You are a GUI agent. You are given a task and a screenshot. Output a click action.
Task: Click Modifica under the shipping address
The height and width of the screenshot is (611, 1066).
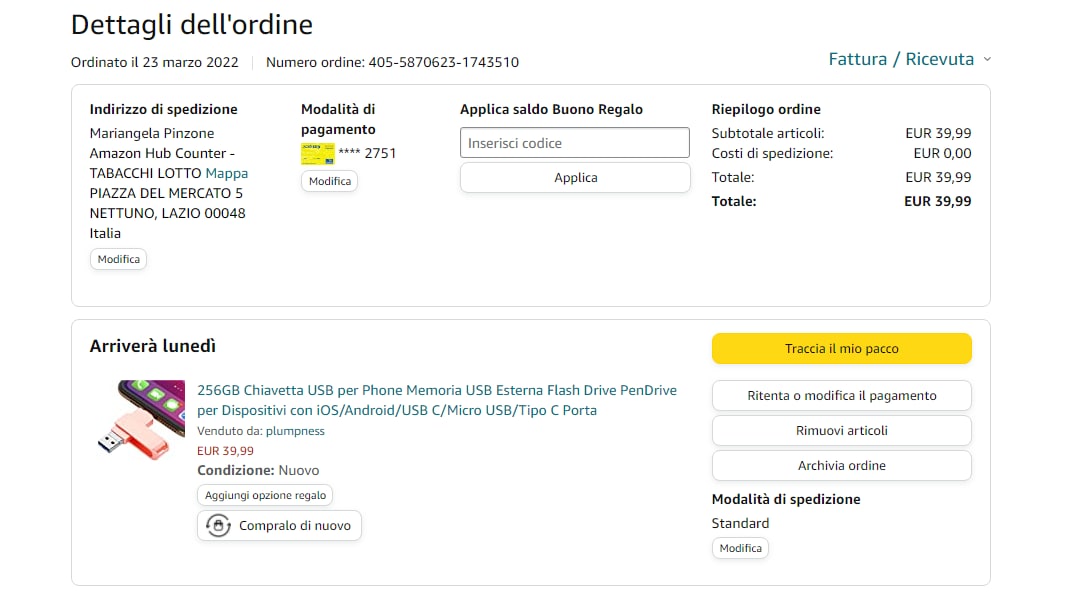[119, 259]
